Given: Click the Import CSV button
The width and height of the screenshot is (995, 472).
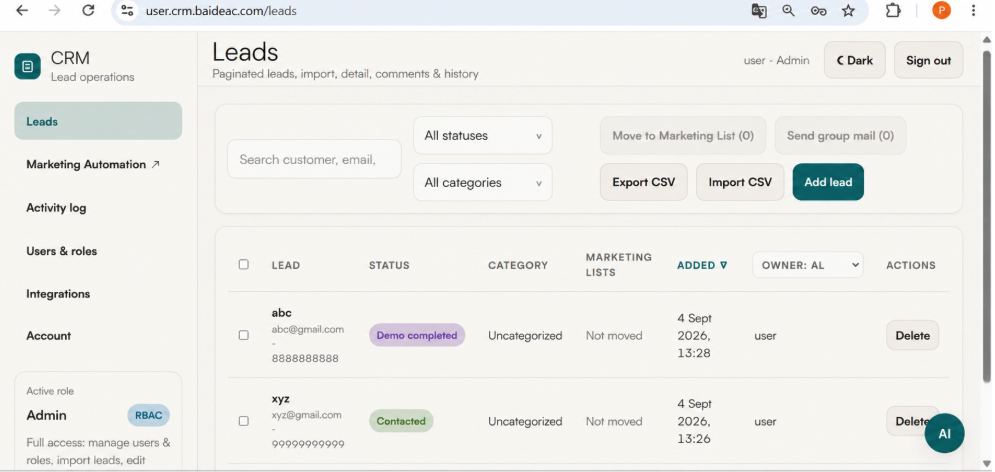Looking at the screenshot, I should click(740, 182).
